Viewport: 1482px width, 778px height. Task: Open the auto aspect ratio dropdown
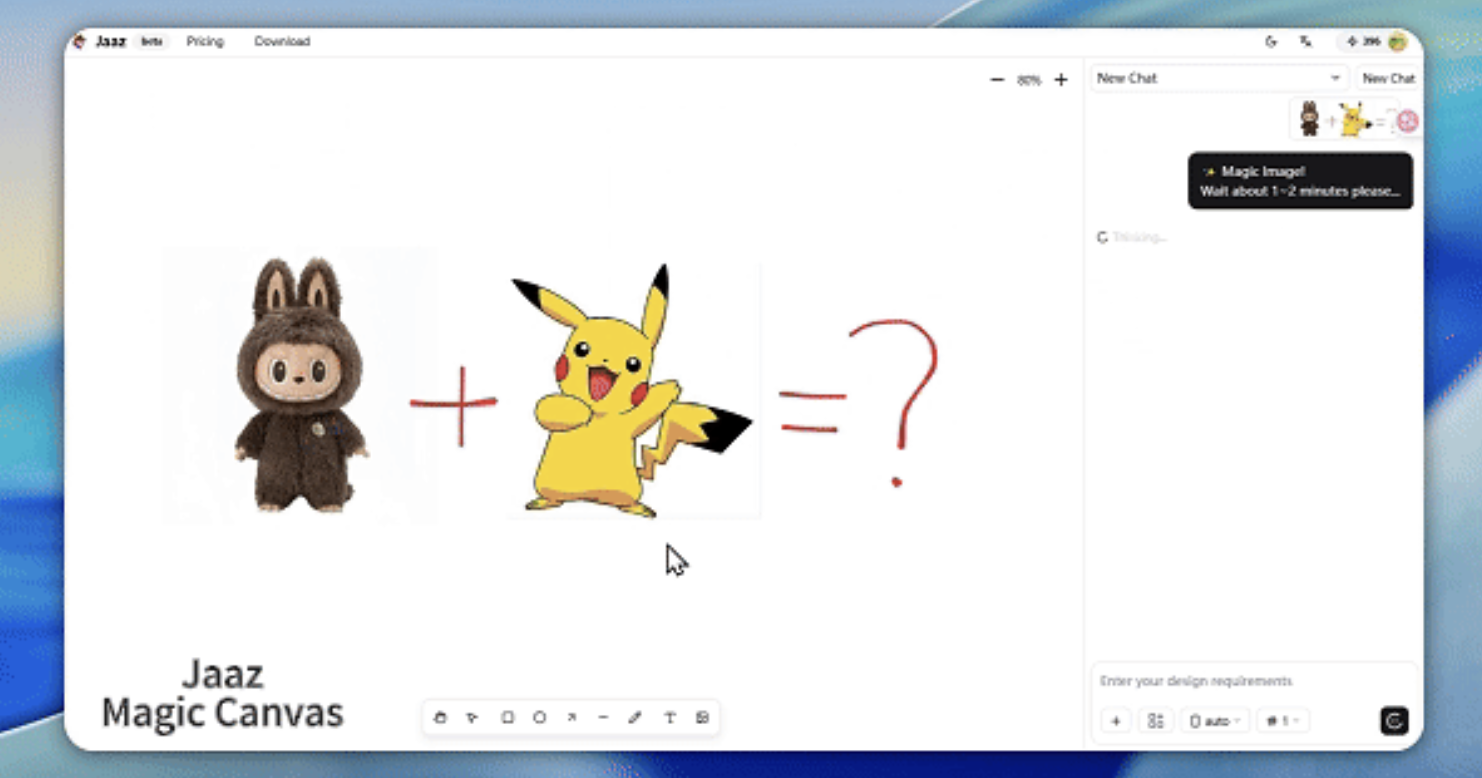(x=1215, y=721)
